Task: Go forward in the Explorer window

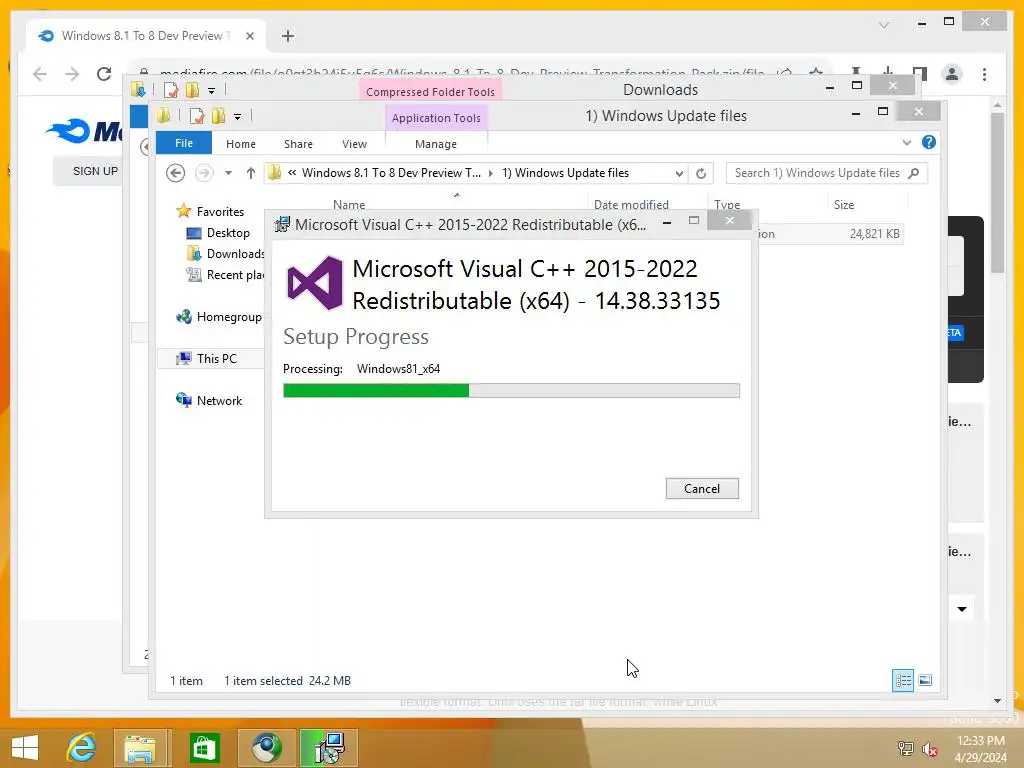Action: click(204, 173)
